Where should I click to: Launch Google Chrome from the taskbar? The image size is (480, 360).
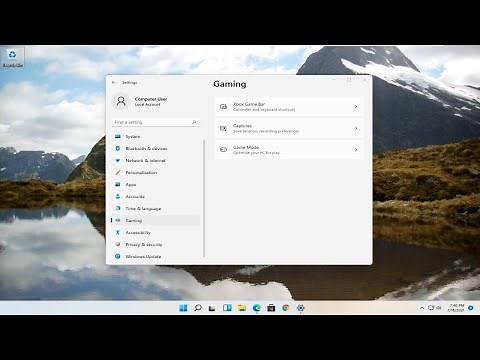point(286,308)
